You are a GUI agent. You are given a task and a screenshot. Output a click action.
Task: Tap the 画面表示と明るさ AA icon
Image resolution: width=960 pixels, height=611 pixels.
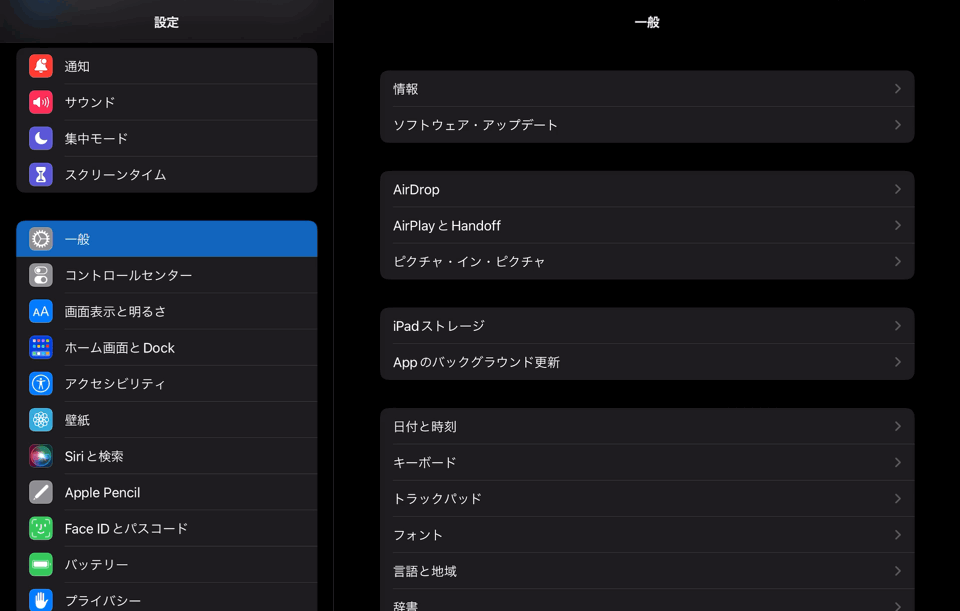pos(41,312)
